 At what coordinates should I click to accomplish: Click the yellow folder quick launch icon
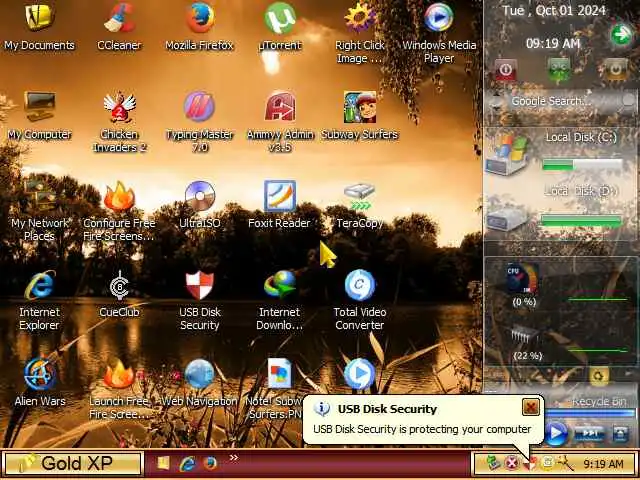[x=163, y=463]
